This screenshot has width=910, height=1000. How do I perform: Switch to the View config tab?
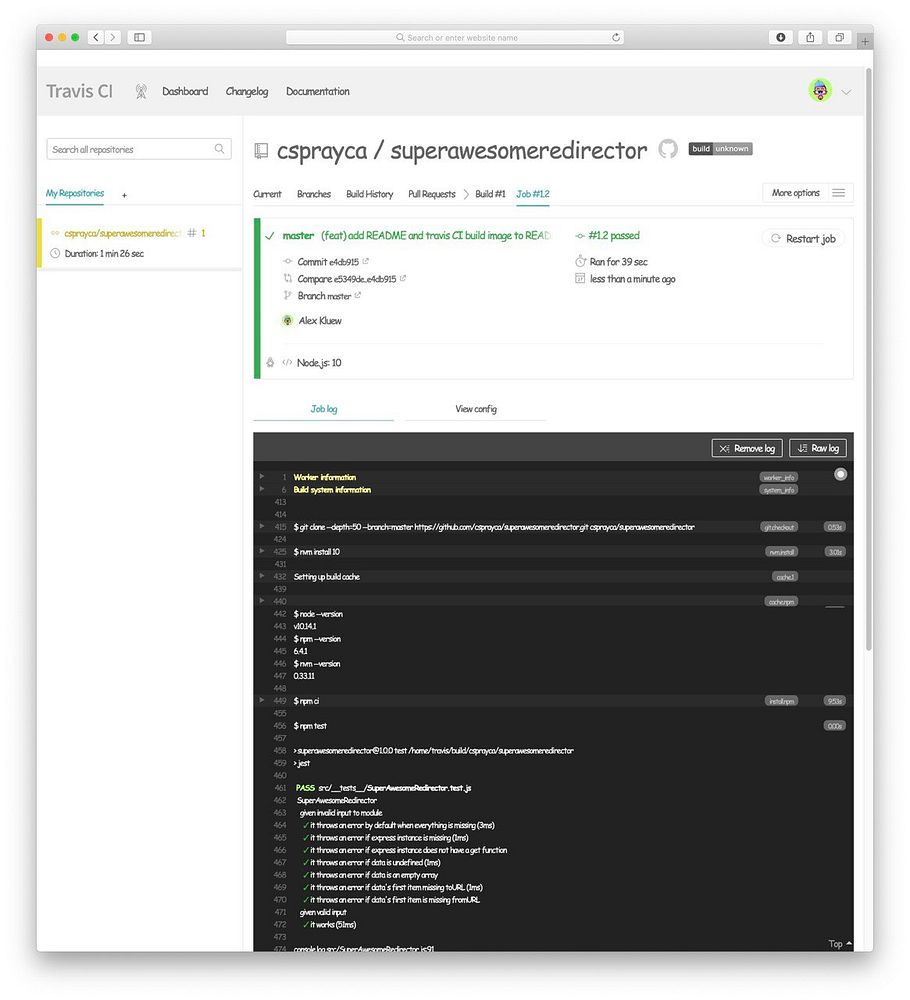coord(476,409)
